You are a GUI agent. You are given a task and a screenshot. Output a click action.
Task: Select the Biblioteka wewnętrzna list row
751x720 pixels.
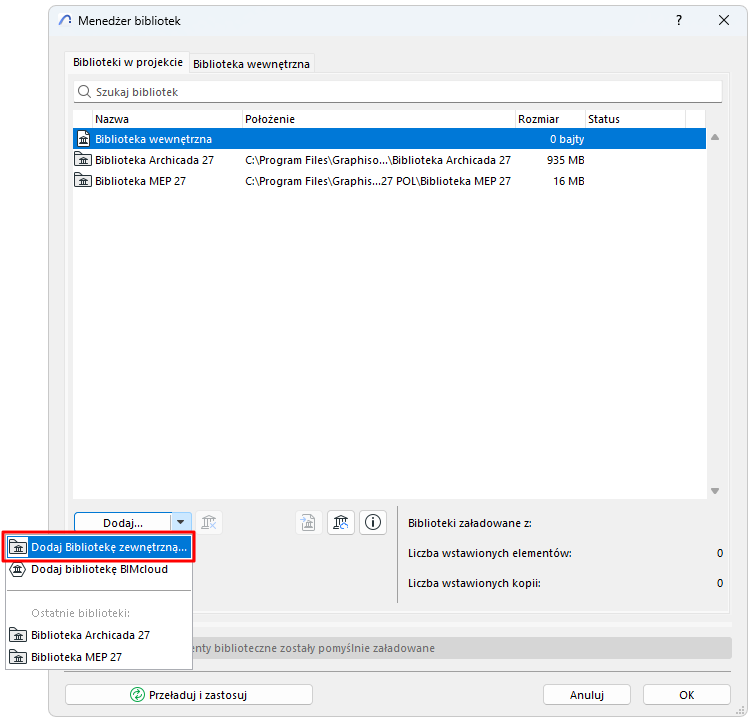click(389, 139)
